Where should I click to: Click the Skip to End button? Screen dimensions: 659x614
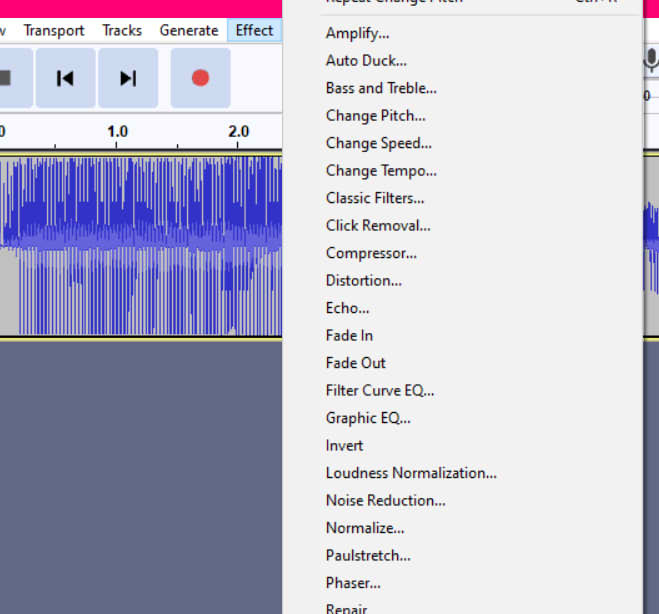pyautogui.click(x=128, y=78)
